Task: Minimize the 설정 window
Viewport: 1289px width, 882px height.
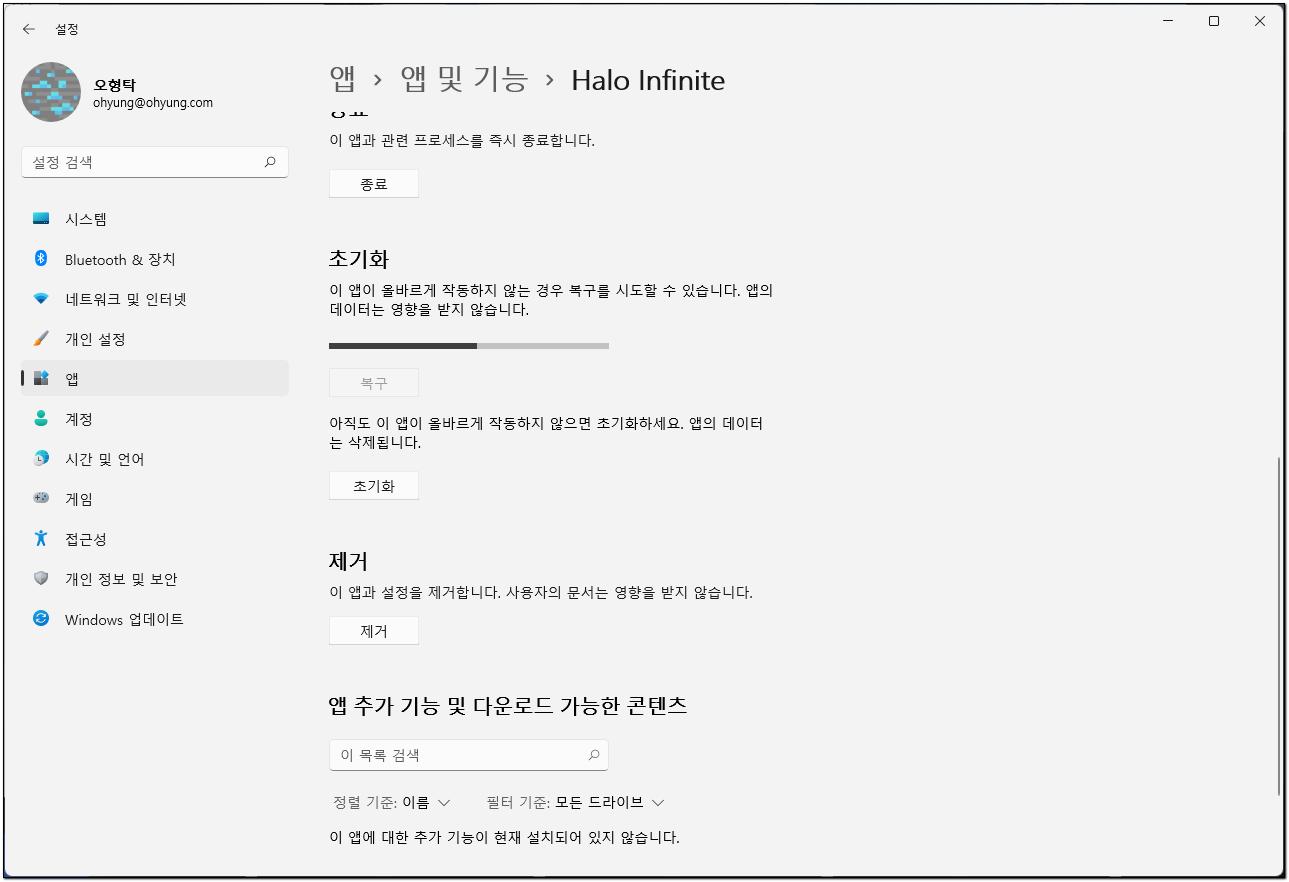Action: point(1167,21)
